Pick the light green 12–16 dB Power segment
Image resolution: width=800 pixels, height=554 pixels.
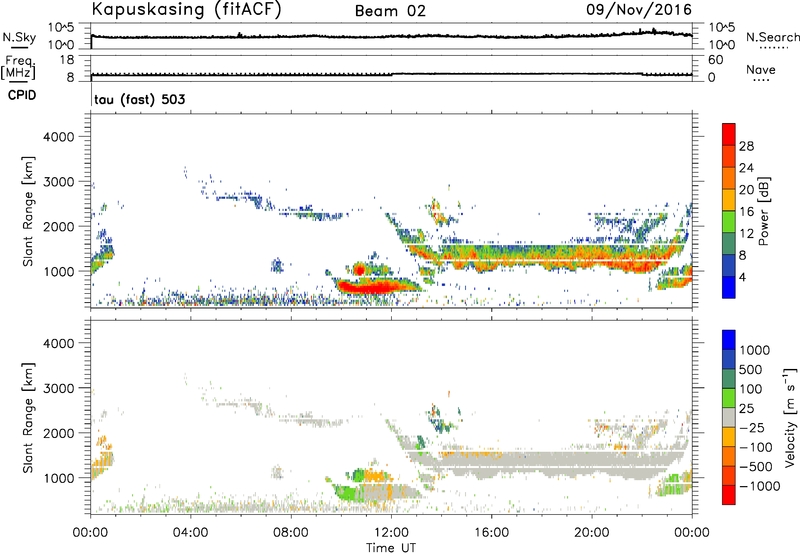point(729,222)
